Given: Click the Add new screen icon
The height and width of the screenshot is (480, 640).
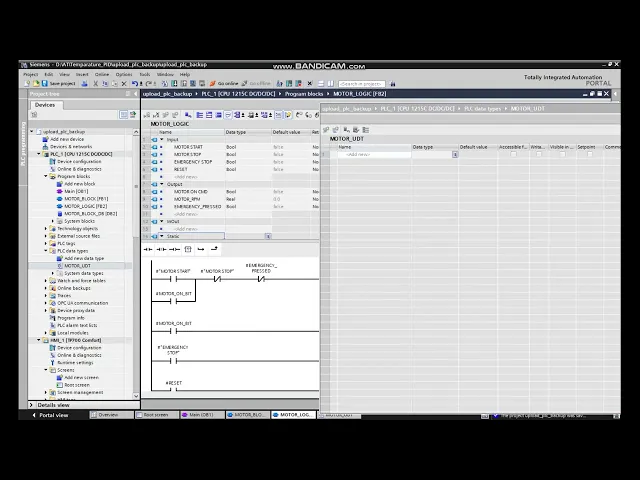Looking at the screenshot, I should click(60, 378).
